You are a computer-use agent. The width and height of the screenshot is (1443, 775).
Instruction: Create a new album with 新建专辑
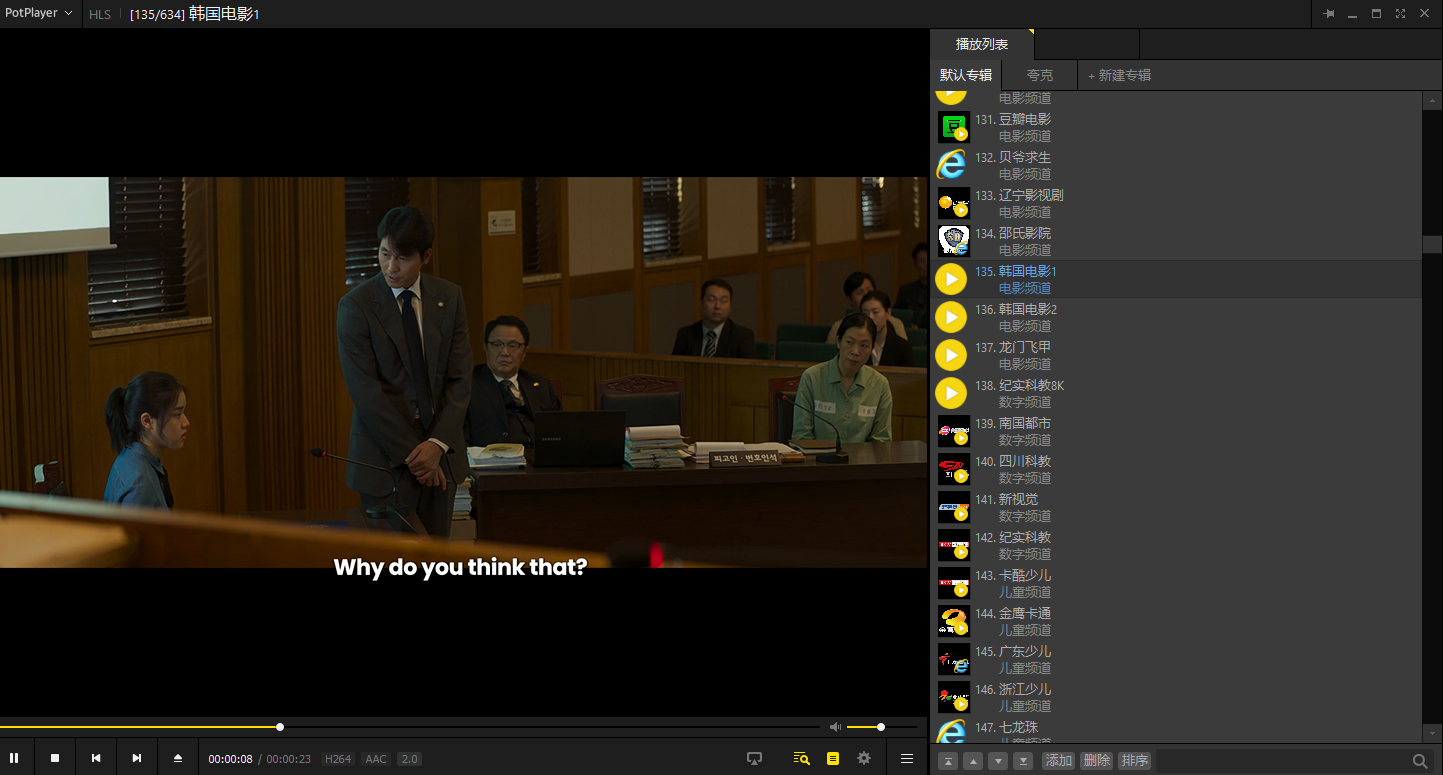tap(1120, 75)
